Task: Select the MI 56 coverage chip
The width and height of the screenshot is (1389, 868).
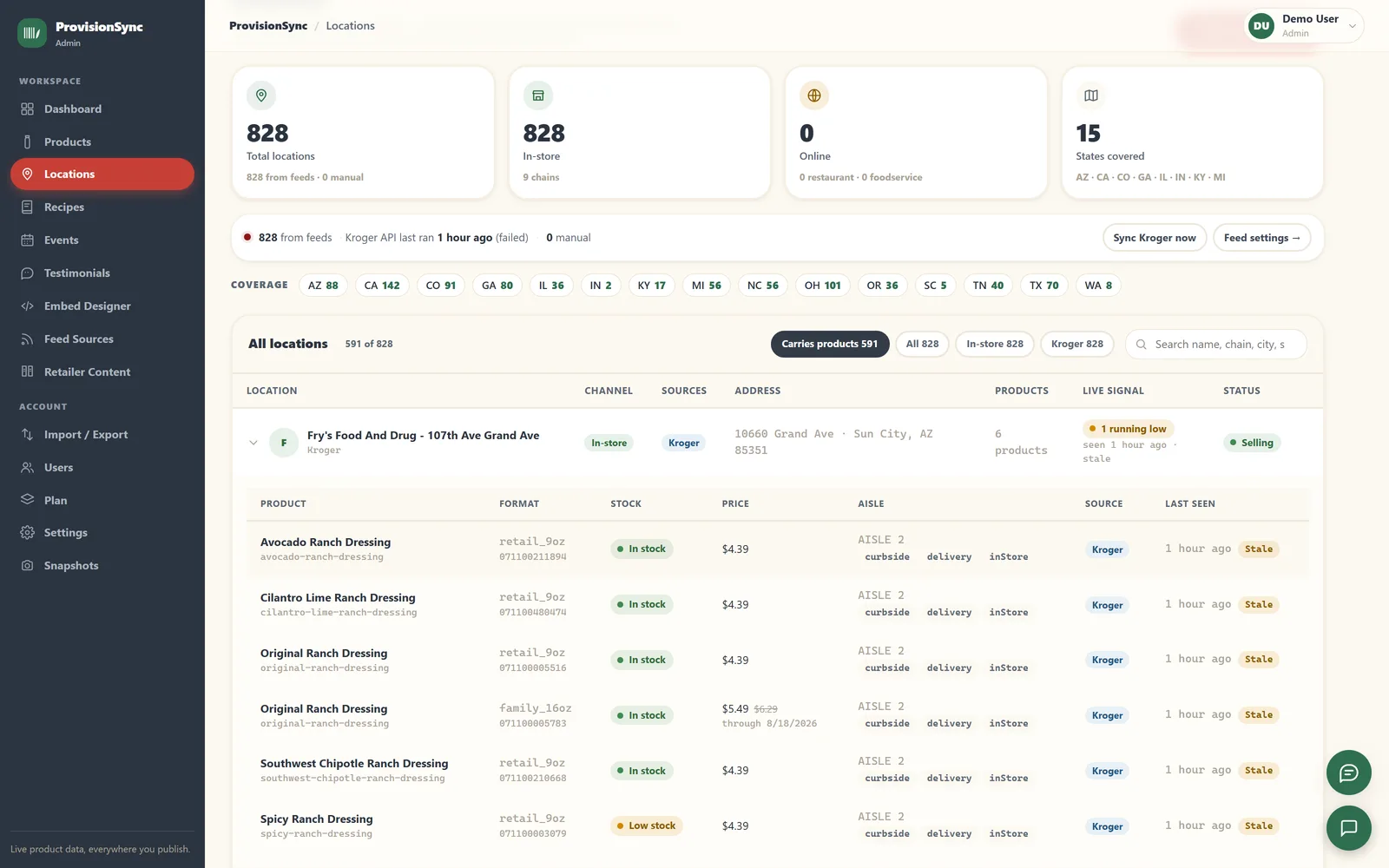Action: tap(707, 286)
